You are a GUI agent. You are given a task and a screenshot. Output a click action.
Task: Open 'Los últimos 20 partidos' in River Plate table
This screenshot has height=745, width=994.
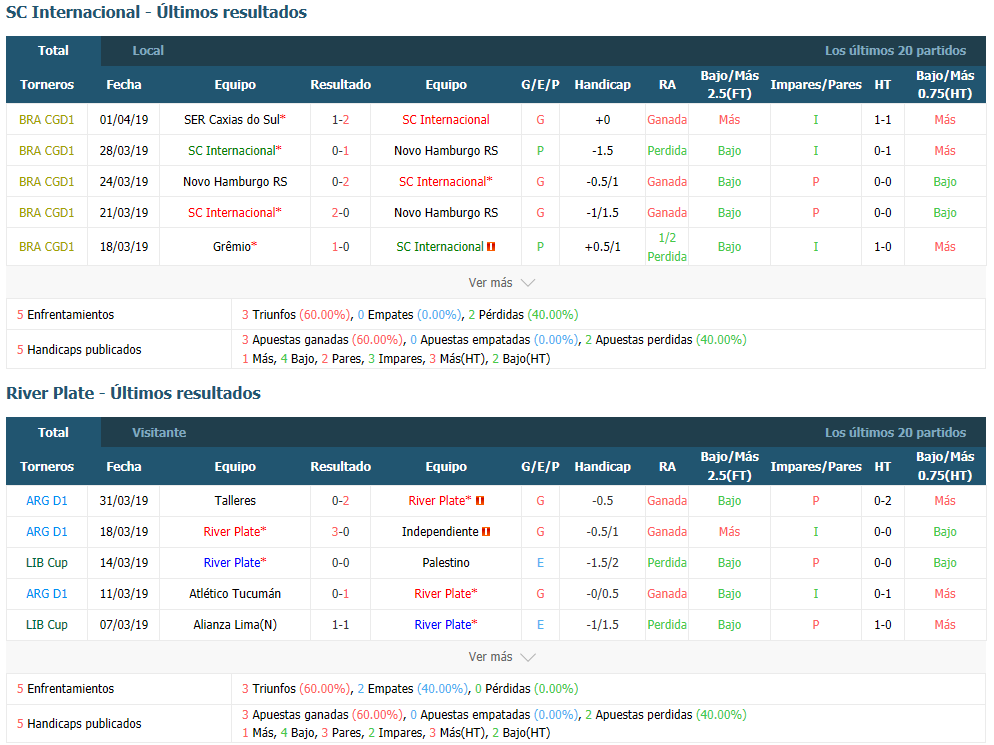[895, 432]
